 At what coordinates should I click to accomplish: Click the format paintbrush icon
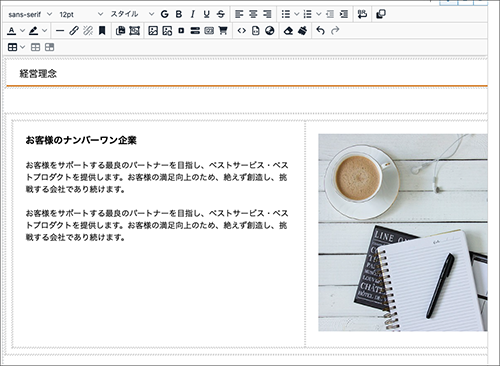302,31
